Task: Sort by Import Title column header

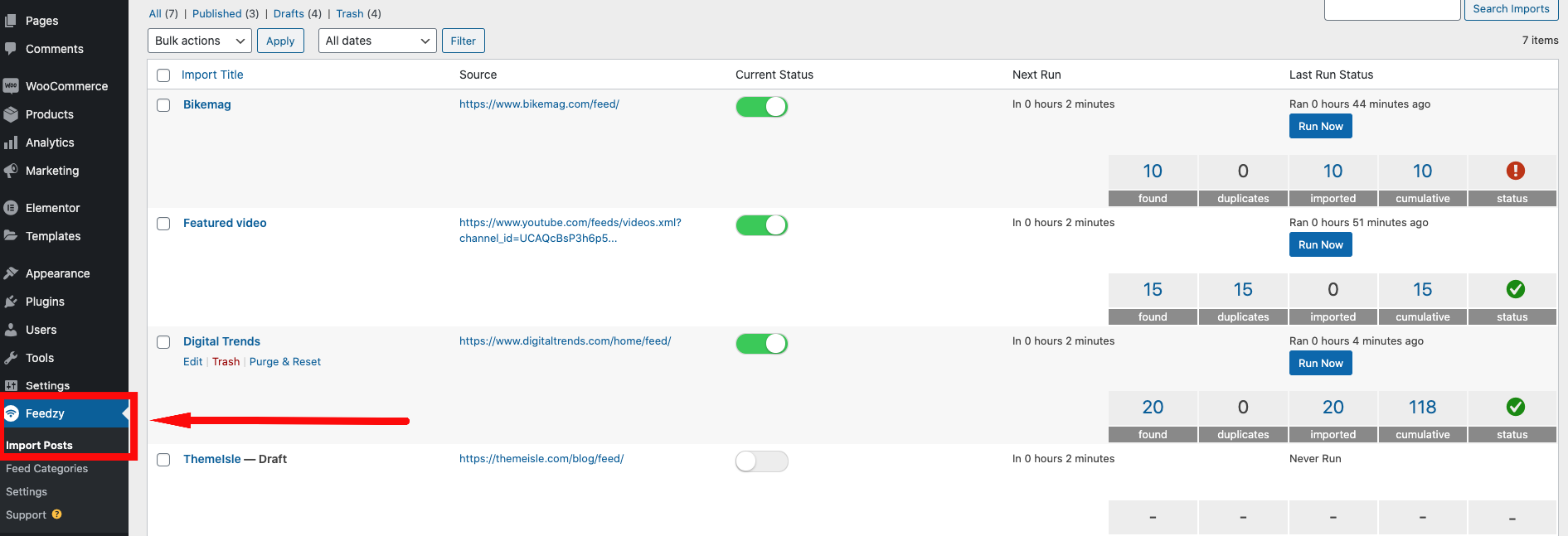Action: click(x=212, y=75)
